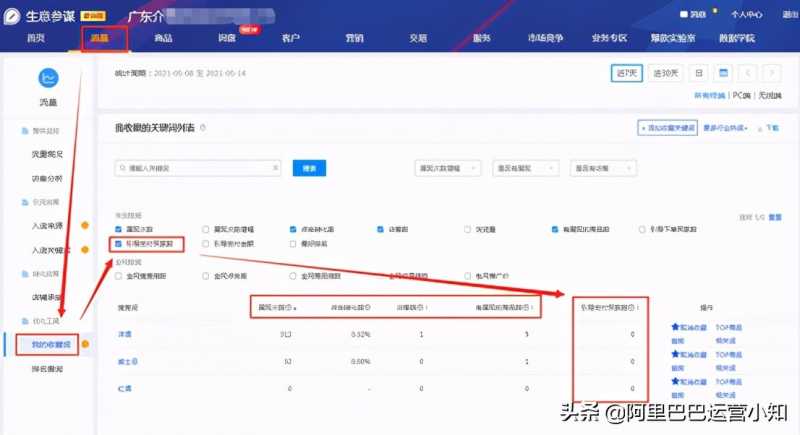
Task: Click the folder icon of third sidebar group
Action: click(x=25, y=274)
